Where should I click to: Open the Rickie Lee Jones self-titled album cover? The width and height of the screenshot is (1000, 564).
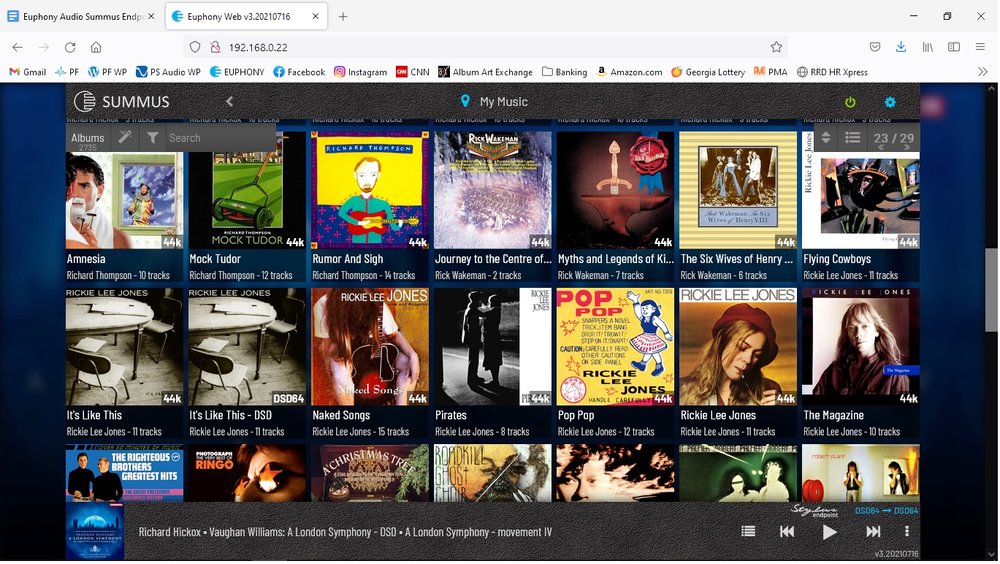click(x=739, y=346)
